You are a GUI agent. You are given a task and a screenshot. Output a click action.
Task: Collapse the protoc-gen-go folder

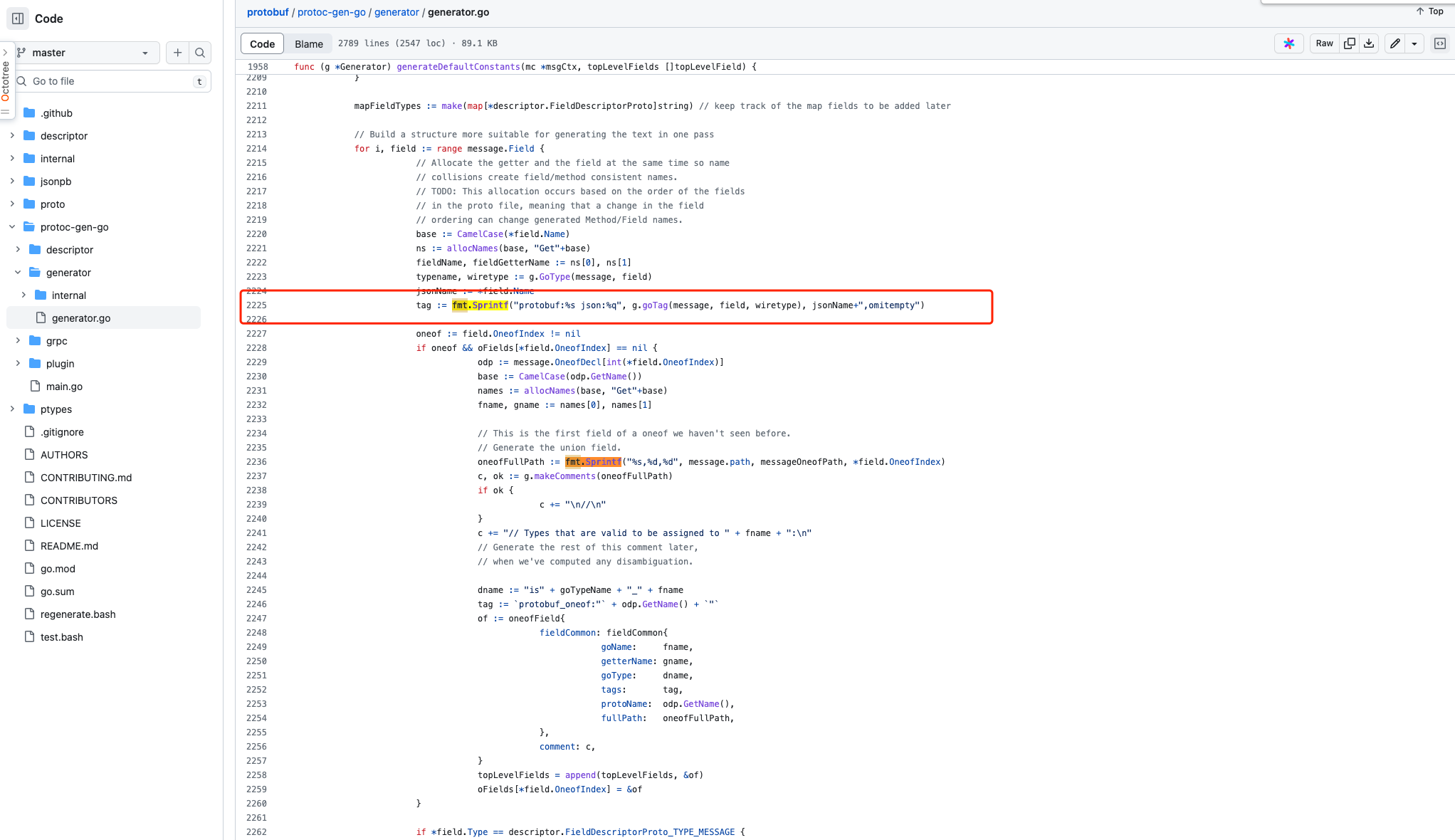click(12, 227)
